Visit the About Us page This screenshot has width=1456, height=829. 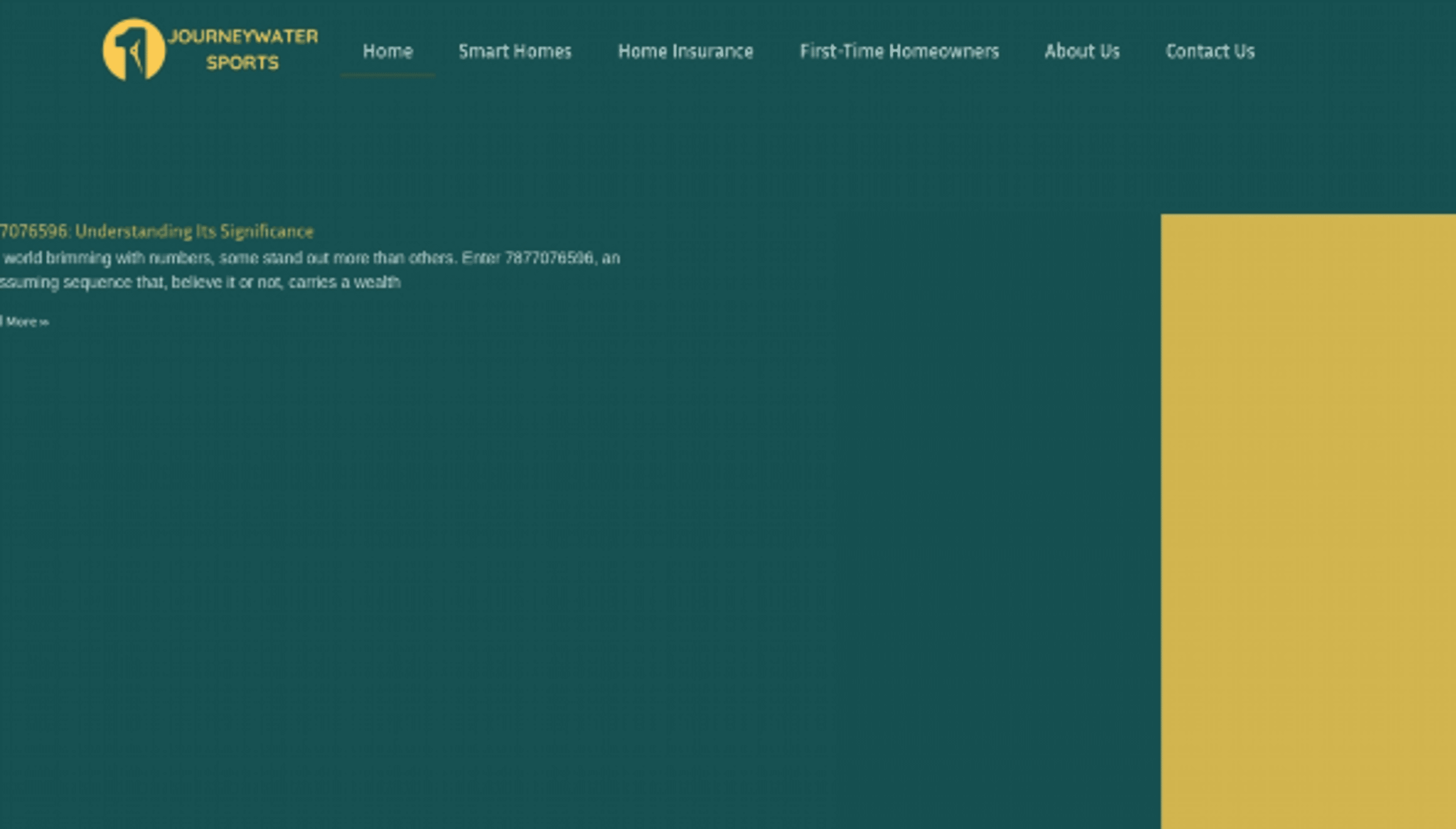(1081, 52)
